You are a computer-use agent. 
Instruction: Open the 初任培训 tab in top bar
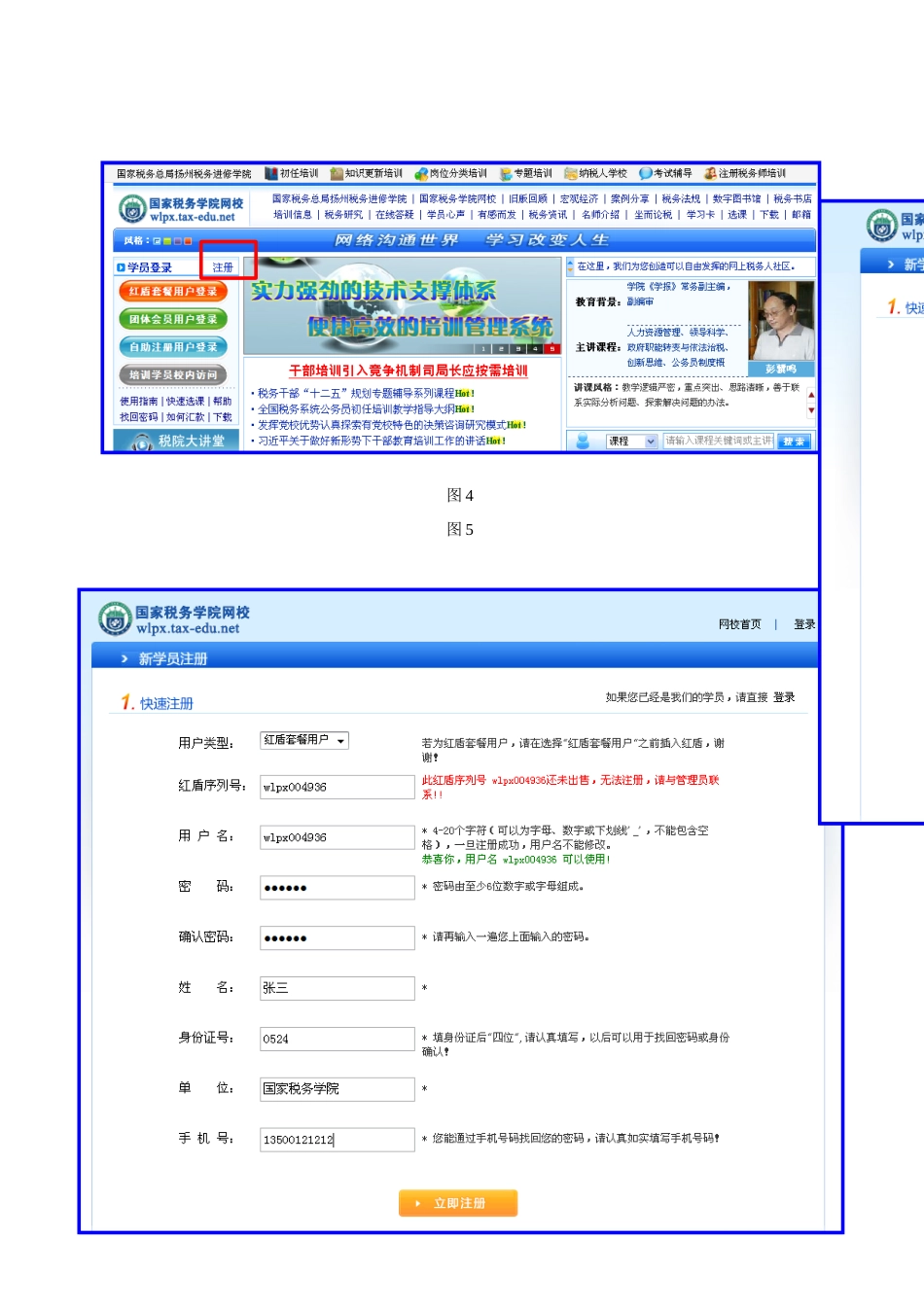click(292, 173)
